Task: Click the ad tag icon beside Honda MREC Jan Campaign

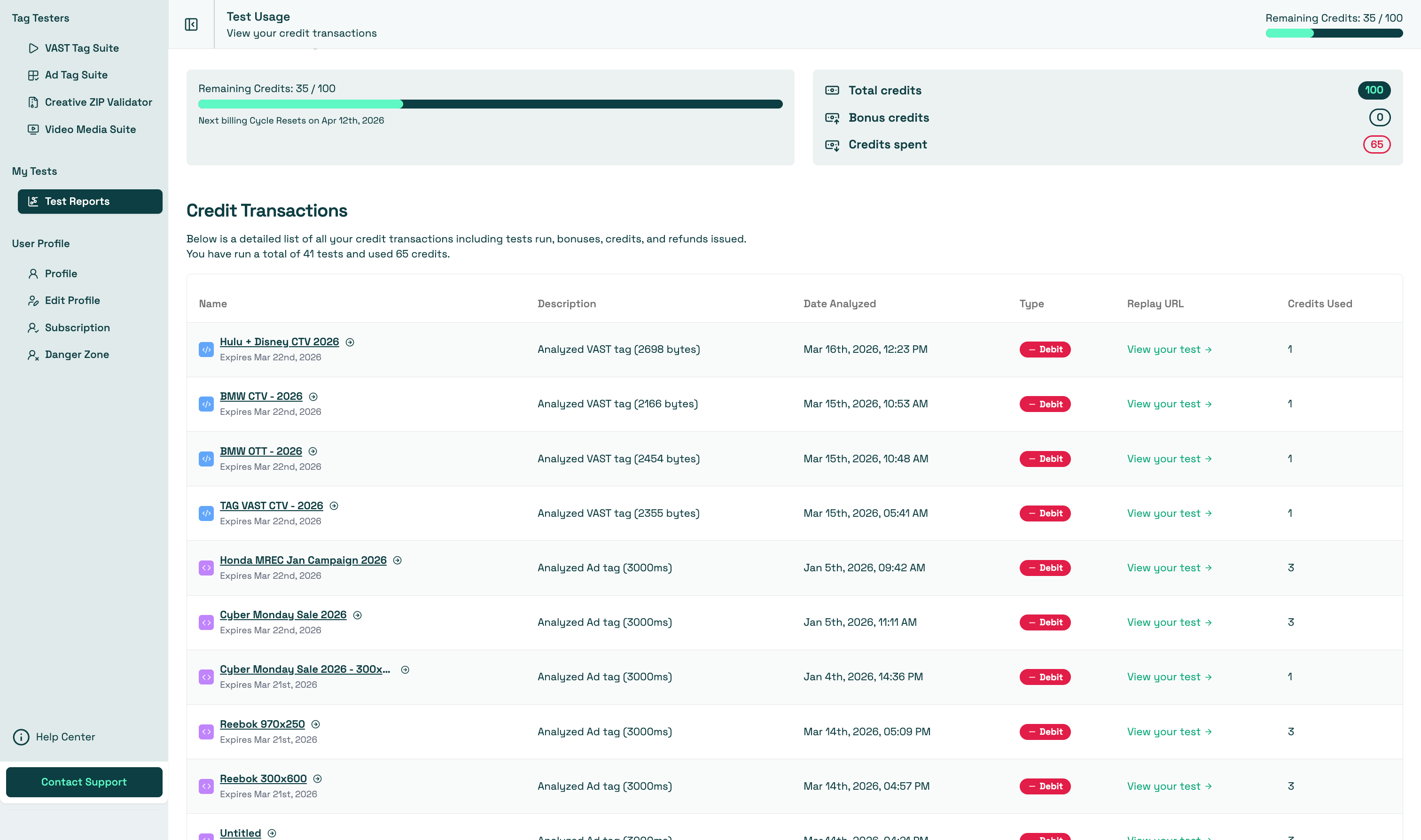Action: 206,568
